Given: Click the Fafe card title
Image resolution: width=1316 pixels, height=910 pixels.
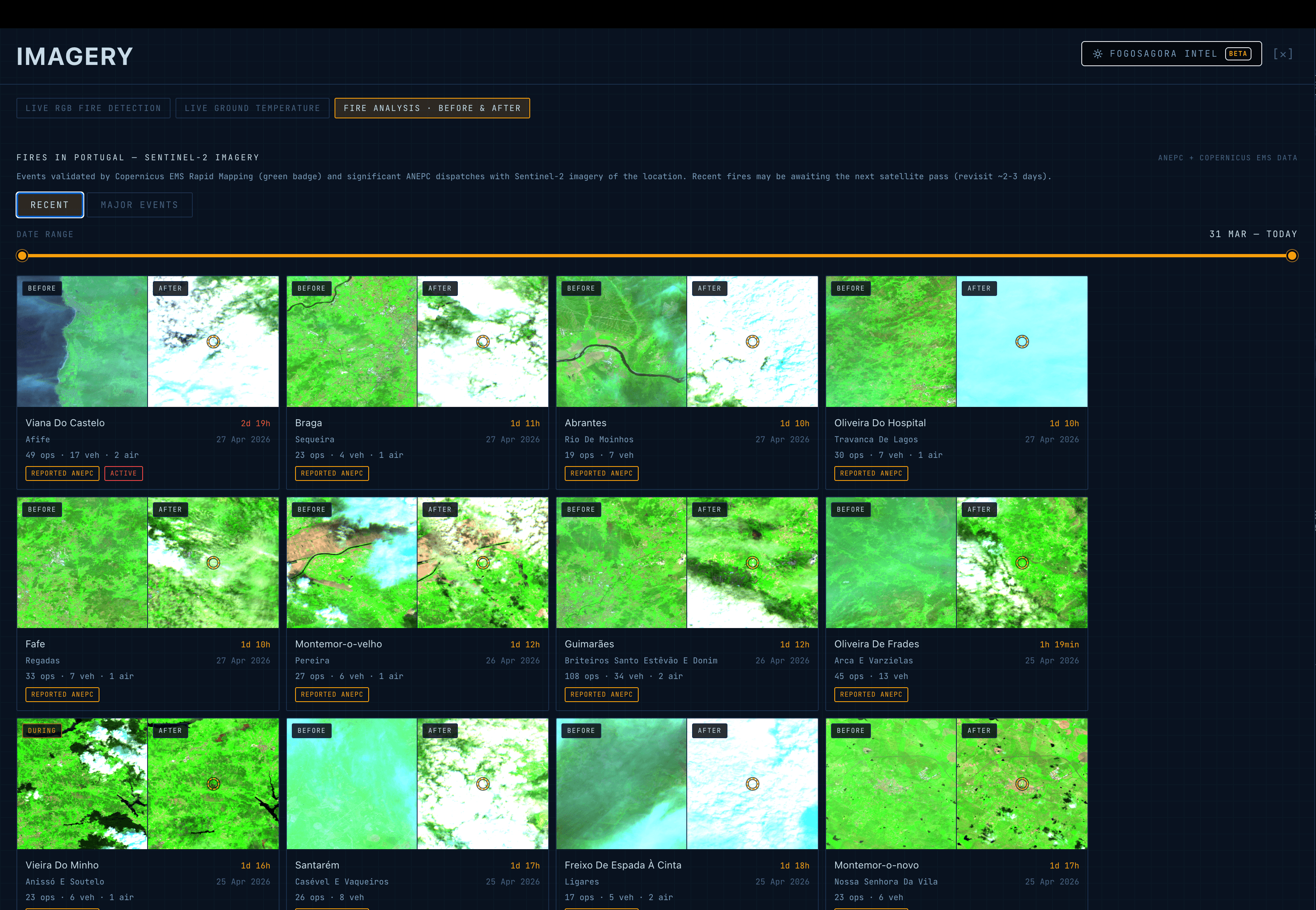Looking at the screenshot, I should coord(35,644).
